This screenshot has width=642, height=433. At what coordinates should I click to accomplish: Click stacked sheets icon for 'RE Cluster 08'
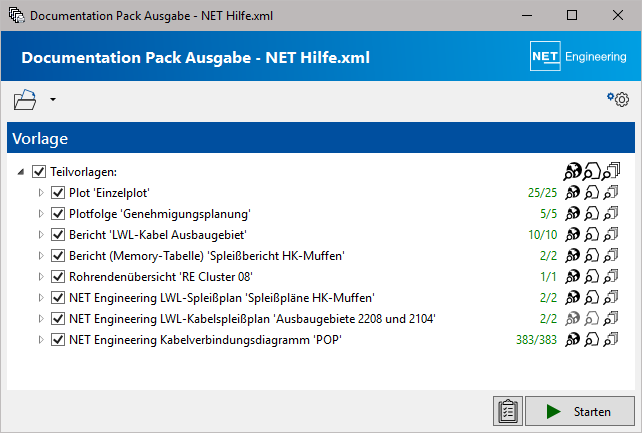coord(611,277)
